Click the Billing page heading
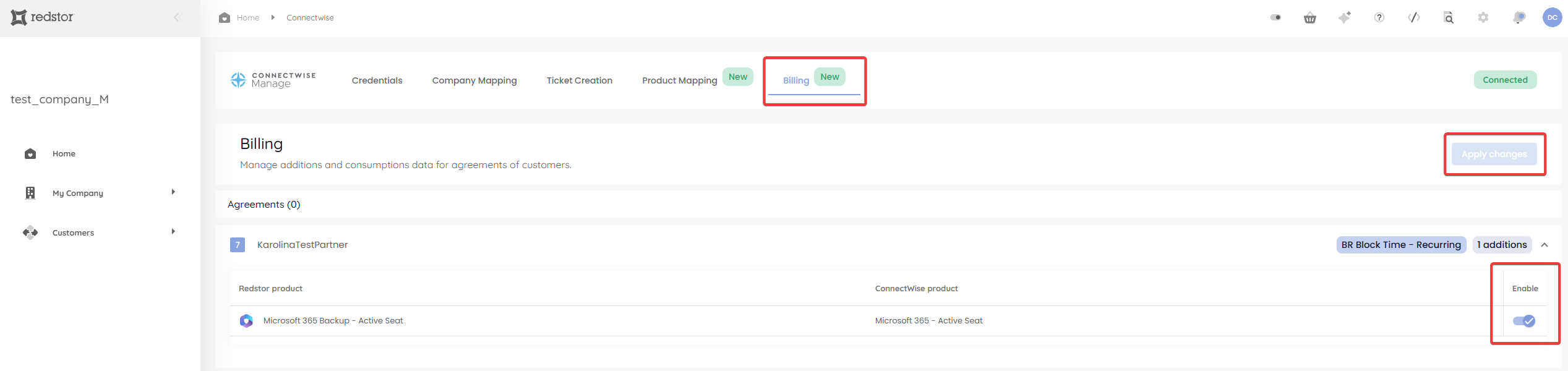The width and height of the screenshot is (1568, 371). tap(261, 144)
